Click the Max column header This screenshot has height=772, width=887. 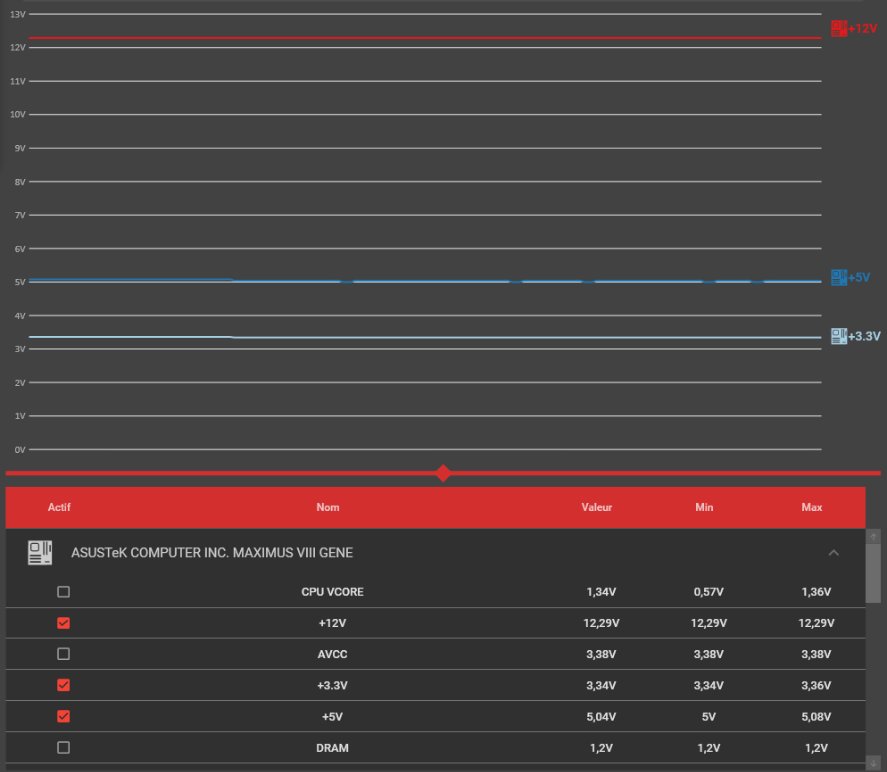tap(812, 507)
